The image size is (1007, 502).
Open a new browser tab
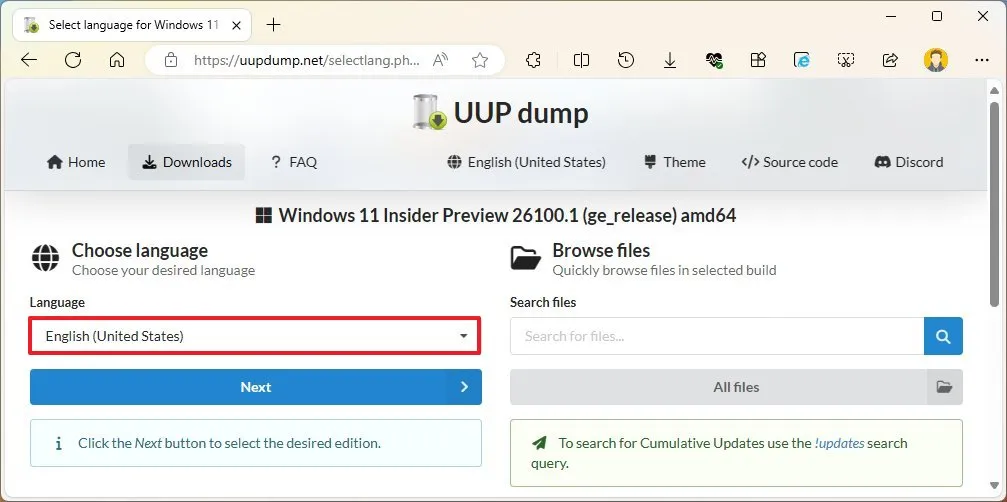(274, 25)
